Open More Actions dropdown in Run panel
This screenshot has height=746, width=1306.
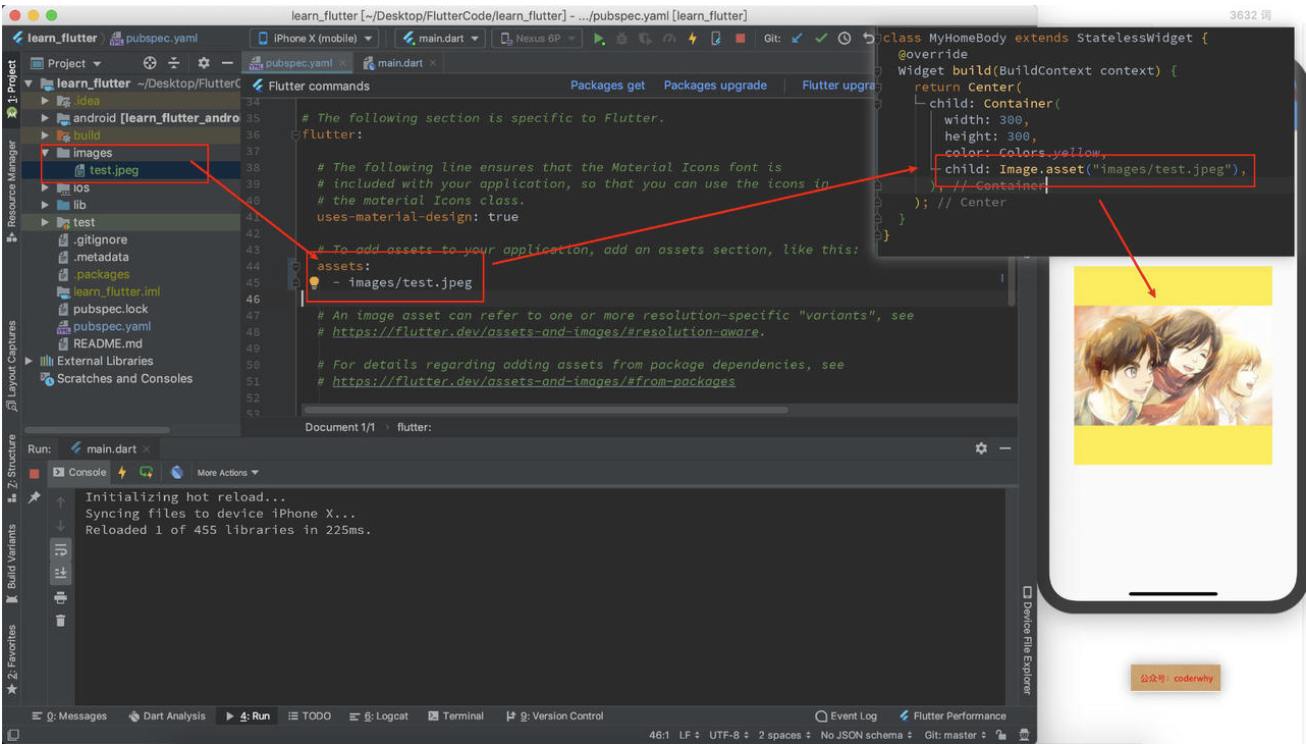point(227,472)
